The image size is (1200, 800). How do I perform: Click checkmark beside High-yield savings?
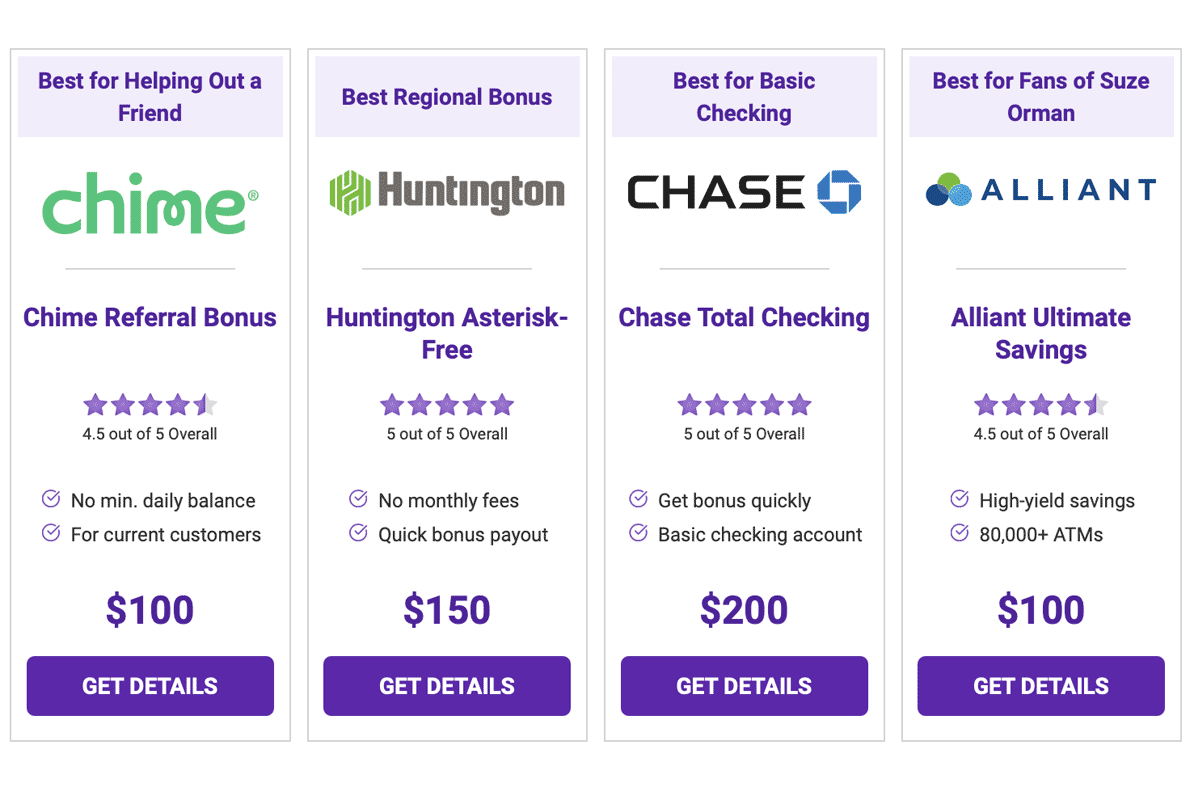(959, 499)
